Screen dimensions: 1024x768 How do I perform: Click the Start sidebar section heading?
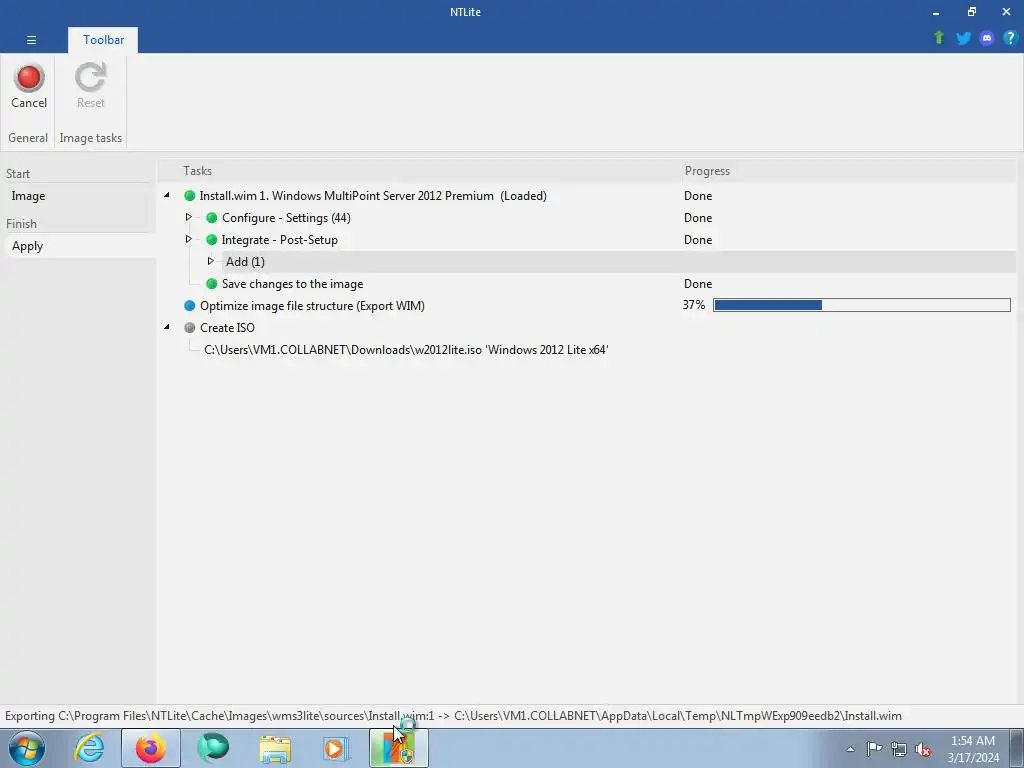pyautogui.click(x=18, y=174)
